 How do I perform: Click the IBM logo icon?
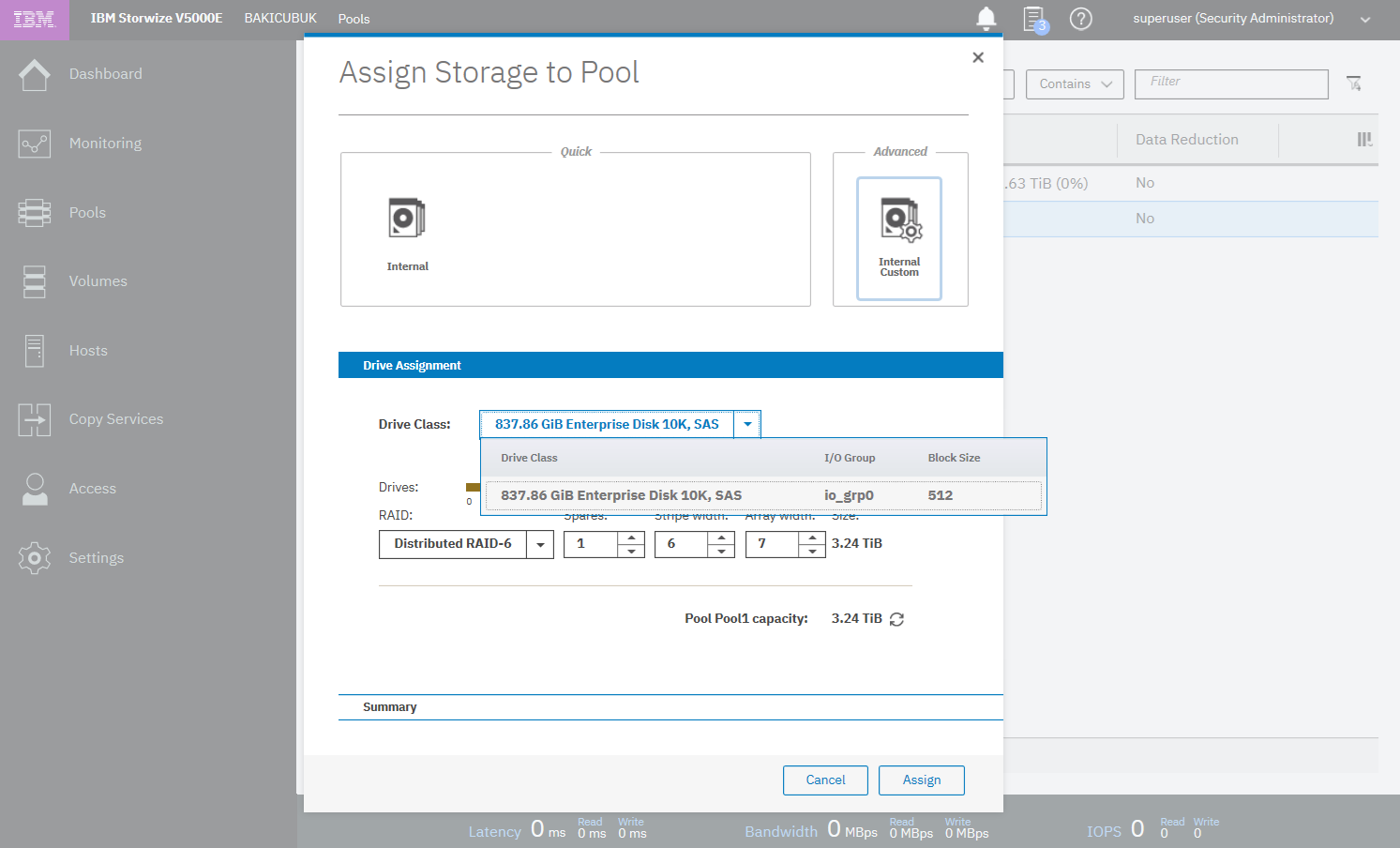[35, 20]
